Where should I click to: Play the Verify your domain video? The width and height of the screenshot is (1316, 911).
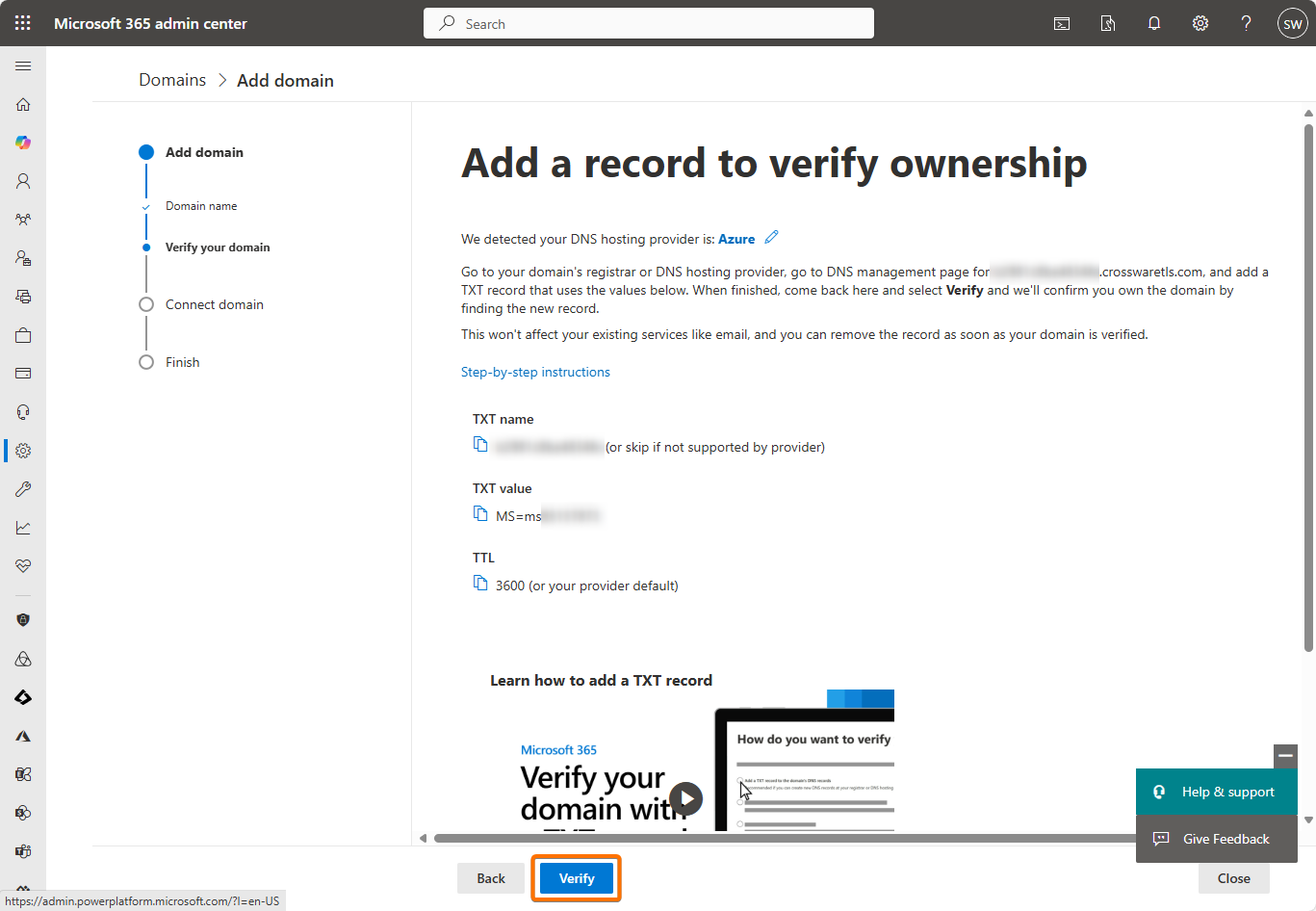click(685, 797)
